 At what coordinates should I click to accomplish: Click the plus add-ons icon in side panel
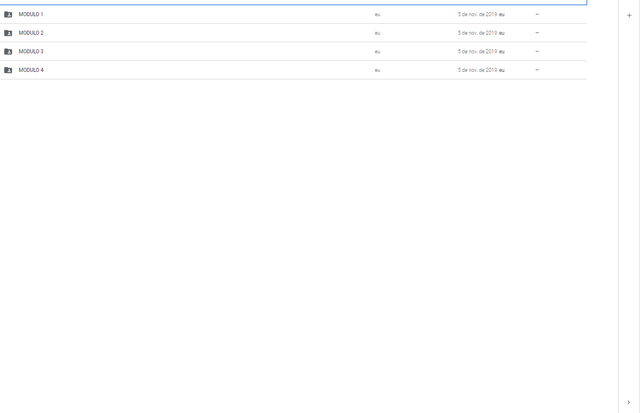pyautogui.click(x=629, y=16)
